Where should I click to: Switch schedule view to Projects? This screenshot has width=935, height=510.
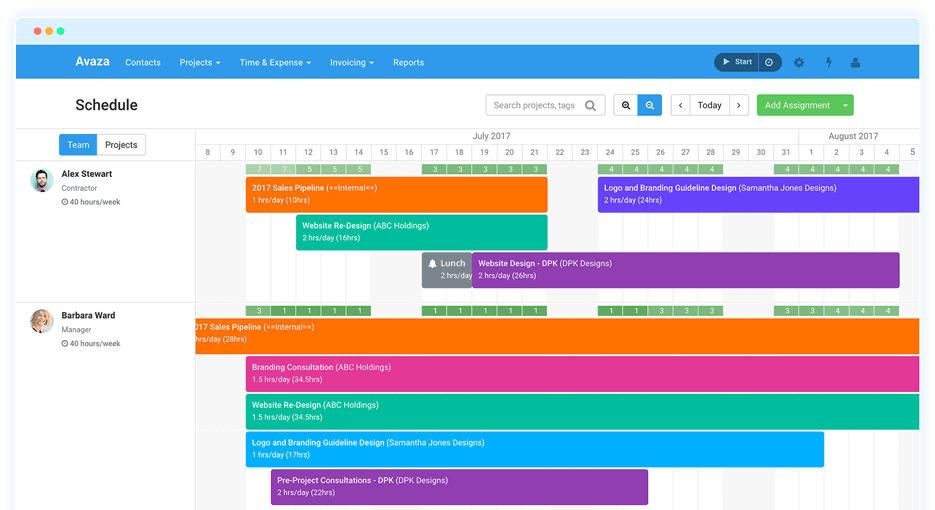point(121,145)
